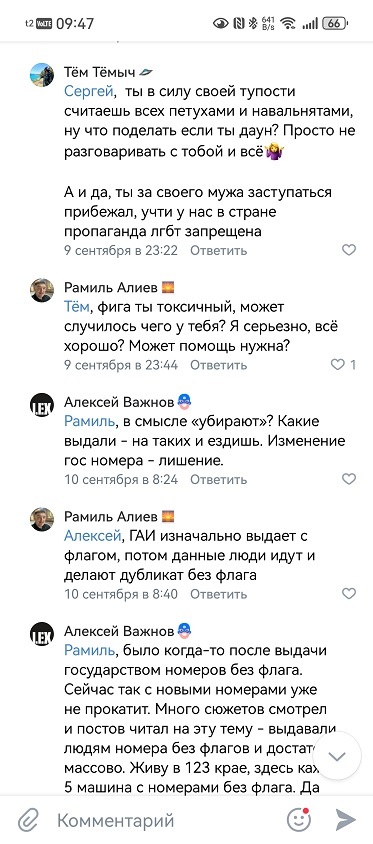Tap the paperclip attachment icon
Image resolution: width=373 pixels, height=844 pixels.
27,820
